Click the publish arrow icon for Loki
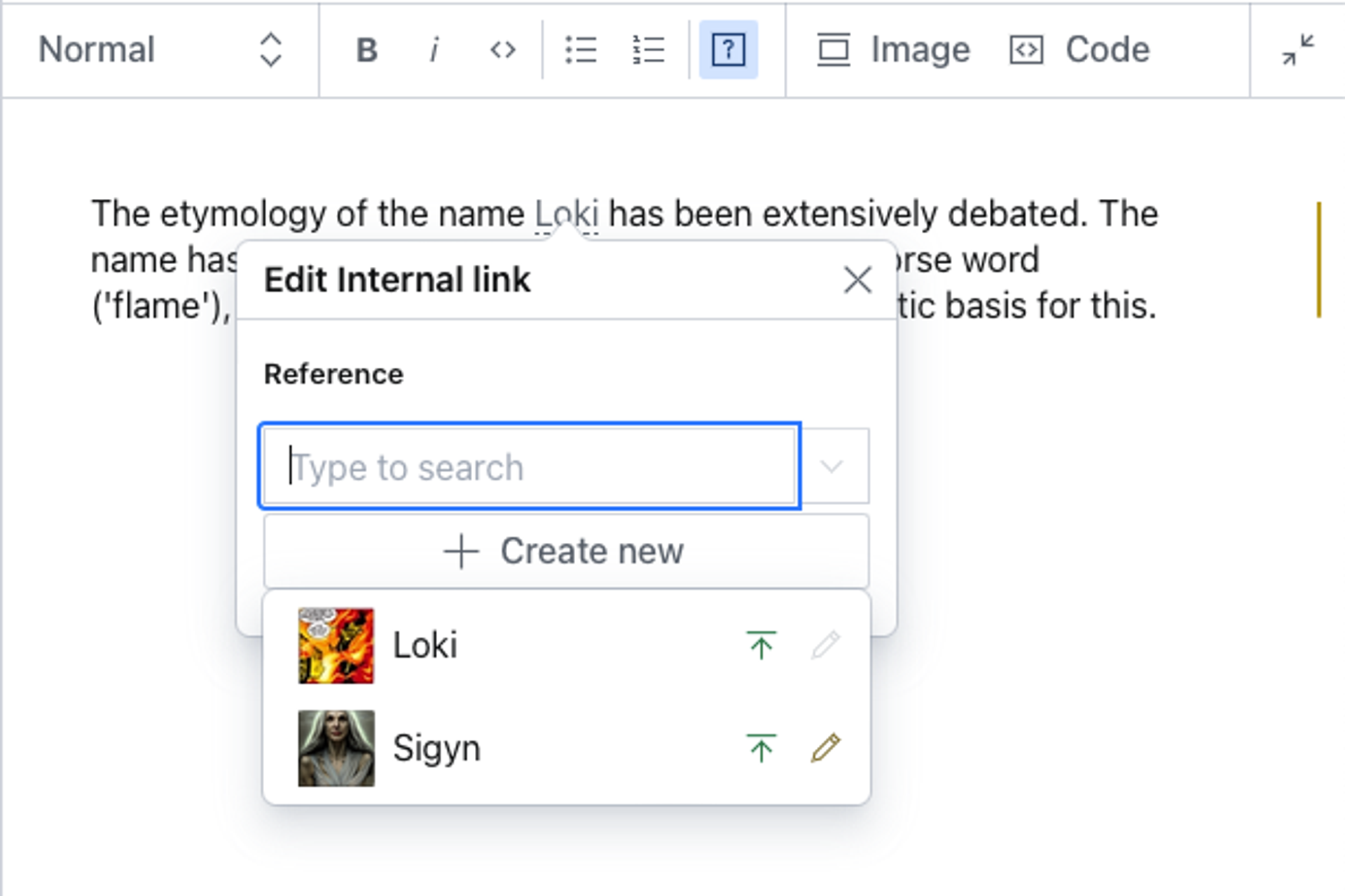The image size is (1345, 896). pyautogui.click(x=761, y=645)
